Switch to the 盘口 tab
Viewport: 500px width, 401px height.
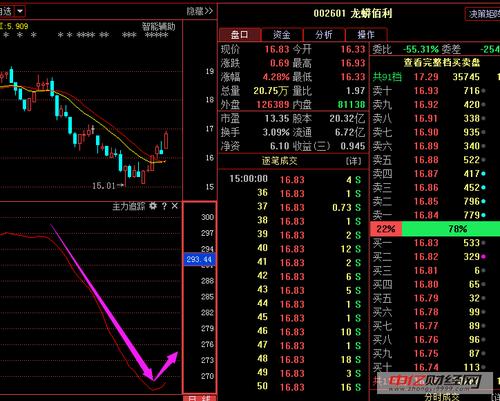pyautogui.click(x=240, y=35)
